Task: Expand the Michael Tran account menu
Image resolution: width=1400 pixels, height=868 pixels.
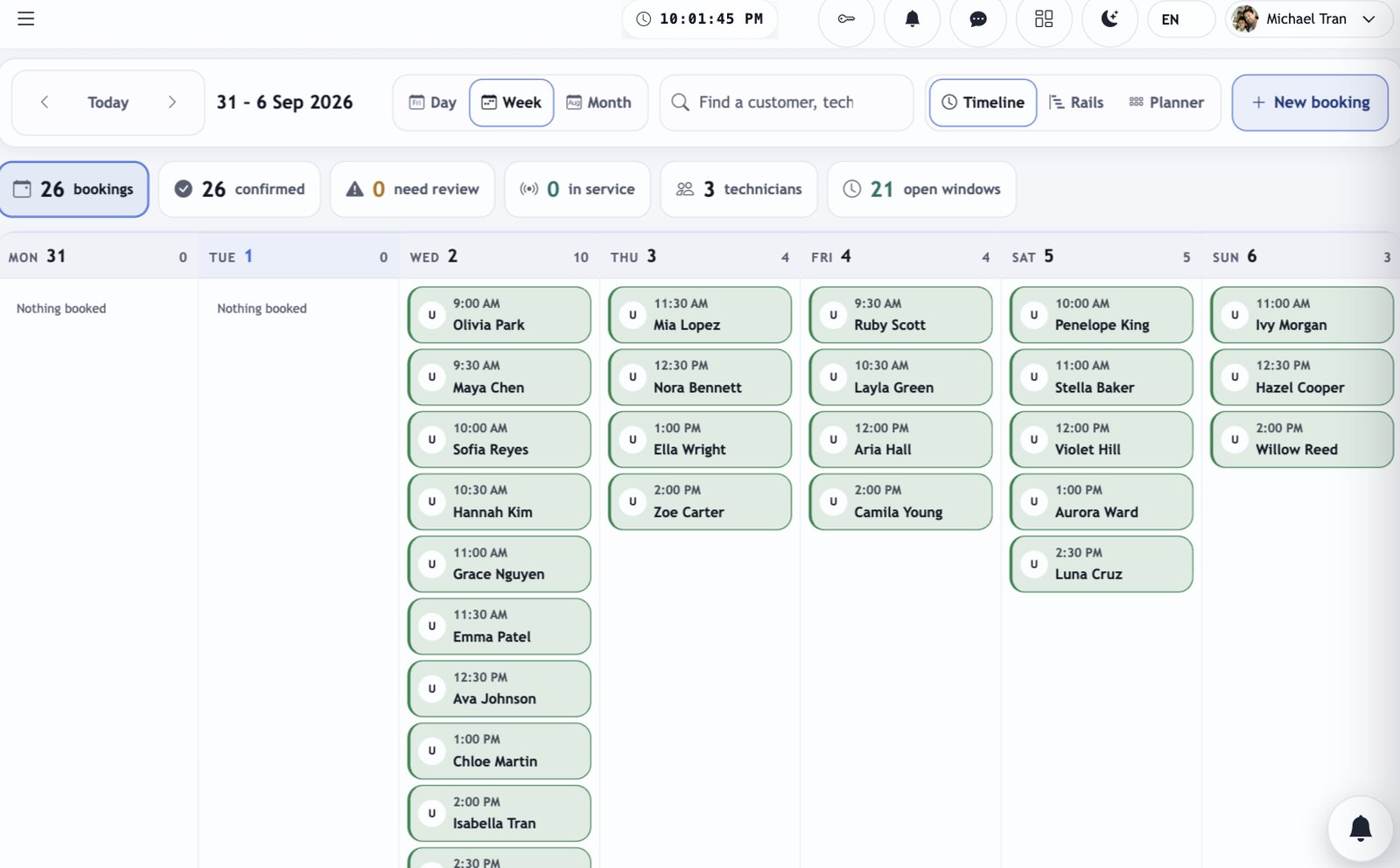Action: point(1309,19)
